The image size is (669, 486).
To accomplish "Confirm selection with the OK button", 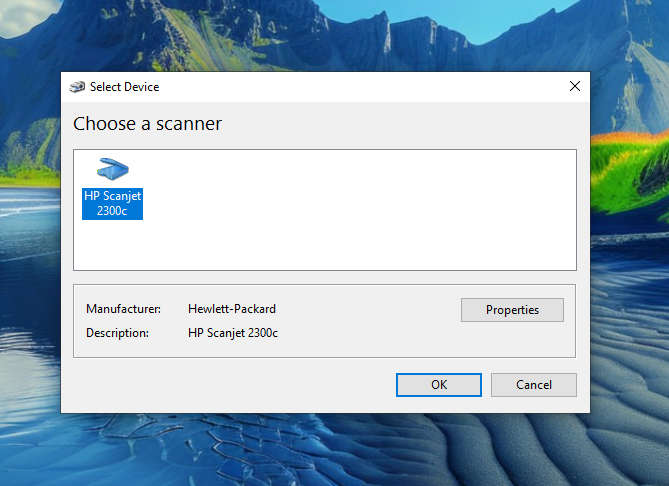I will [439, 385].
